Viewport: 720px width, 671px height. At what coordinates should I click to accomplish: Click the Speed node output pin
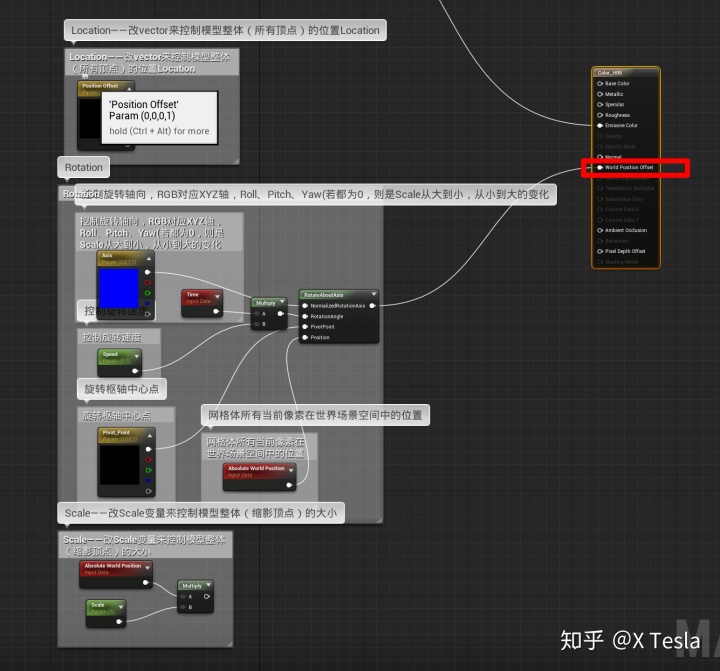[x=135, y=371]
